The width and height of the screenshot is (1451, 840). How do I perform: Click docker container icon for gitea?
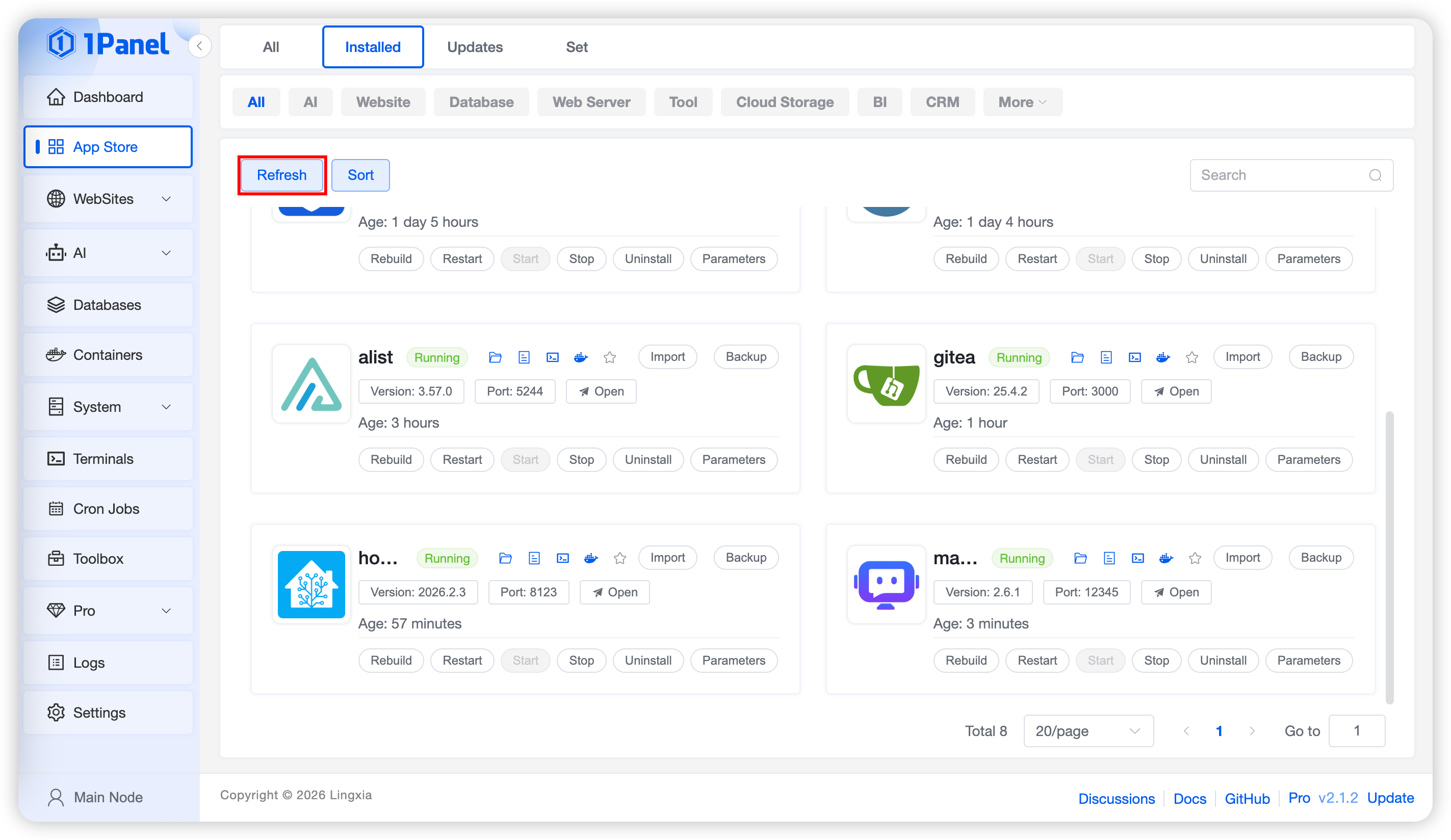pyautogui.click(x=1162, y=357)
